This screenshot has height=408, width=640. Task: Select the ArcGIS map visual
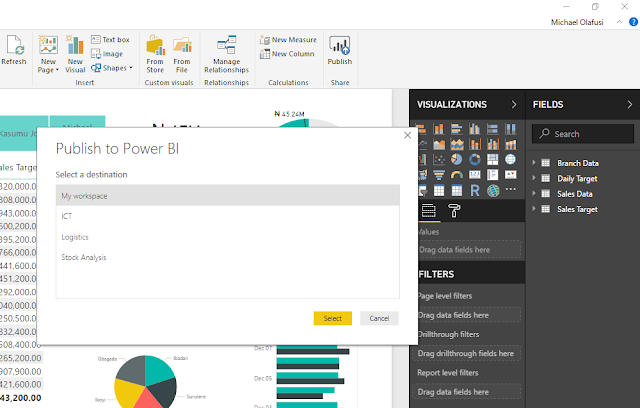493,190
